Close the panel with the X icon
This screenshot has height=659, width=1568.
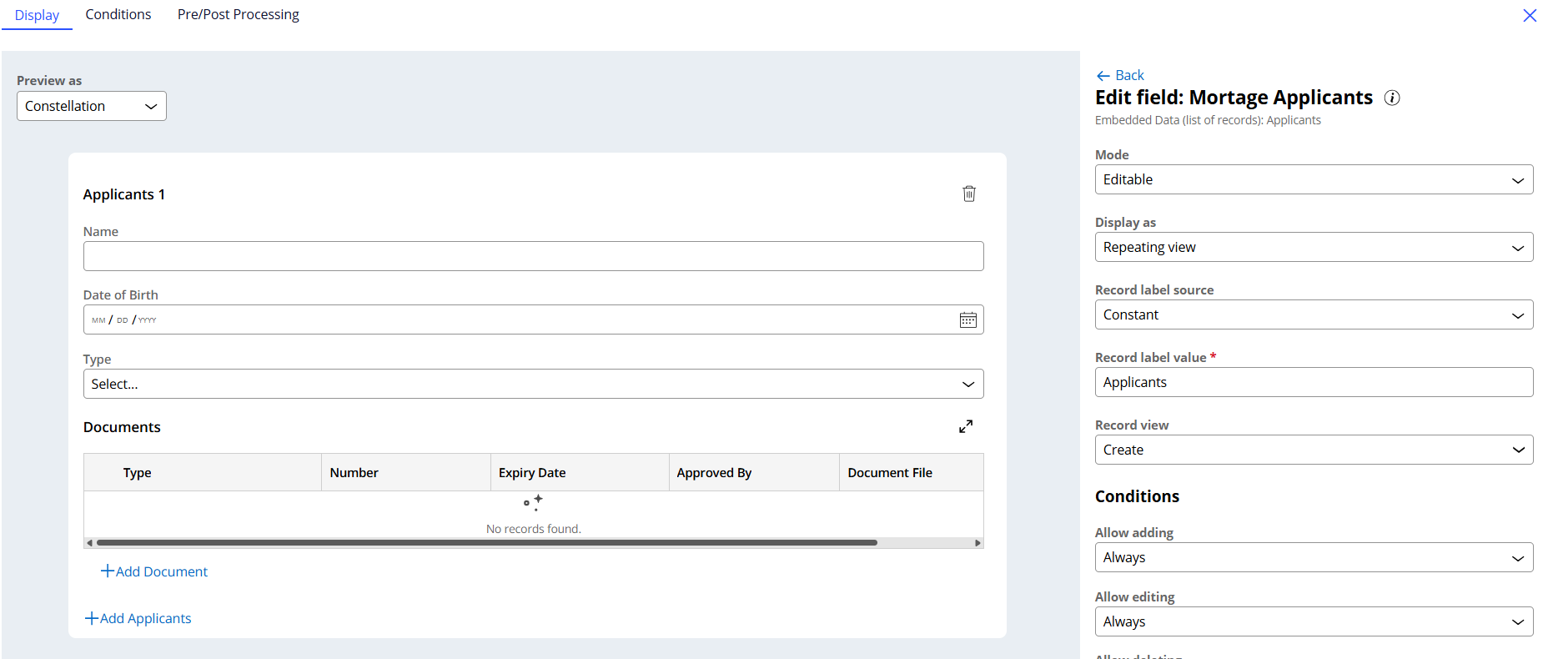[x=1529, y=16]
